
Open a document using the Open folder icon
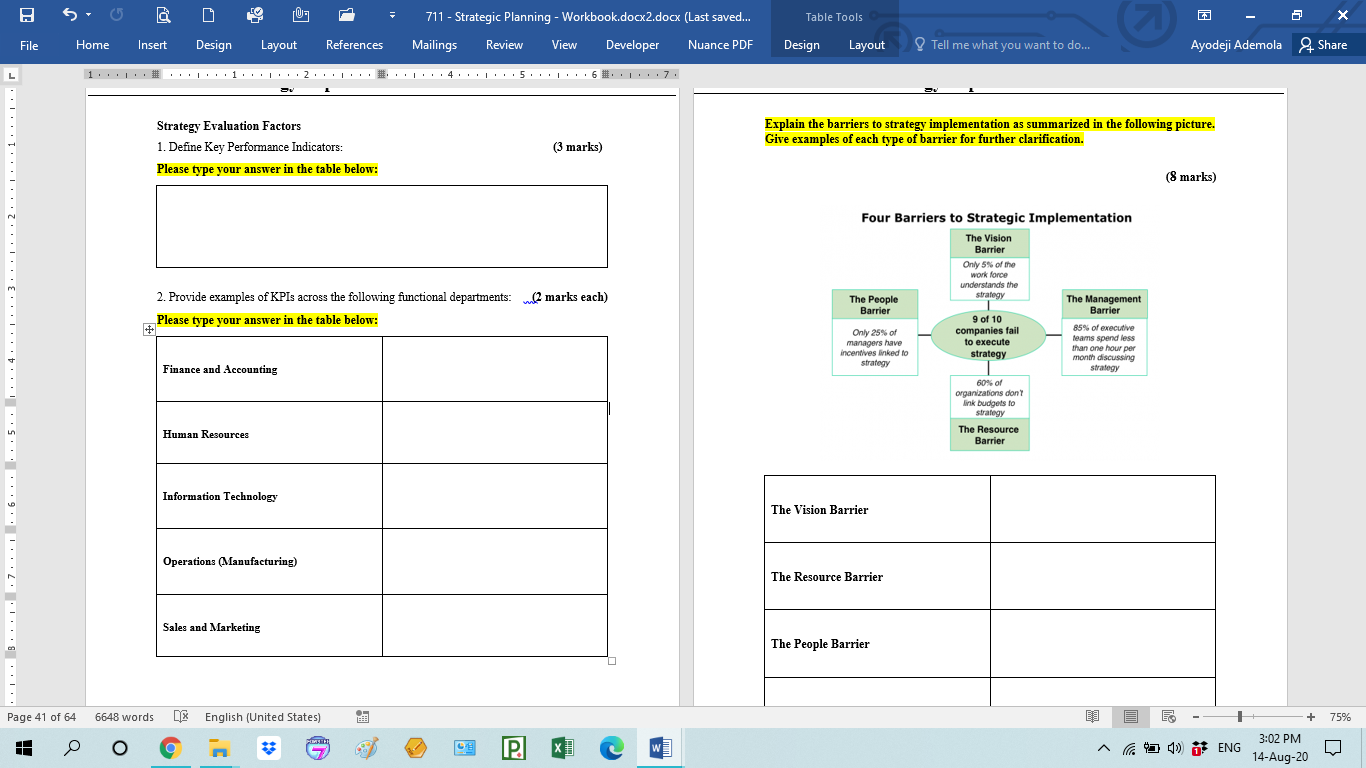click(345, 15)
